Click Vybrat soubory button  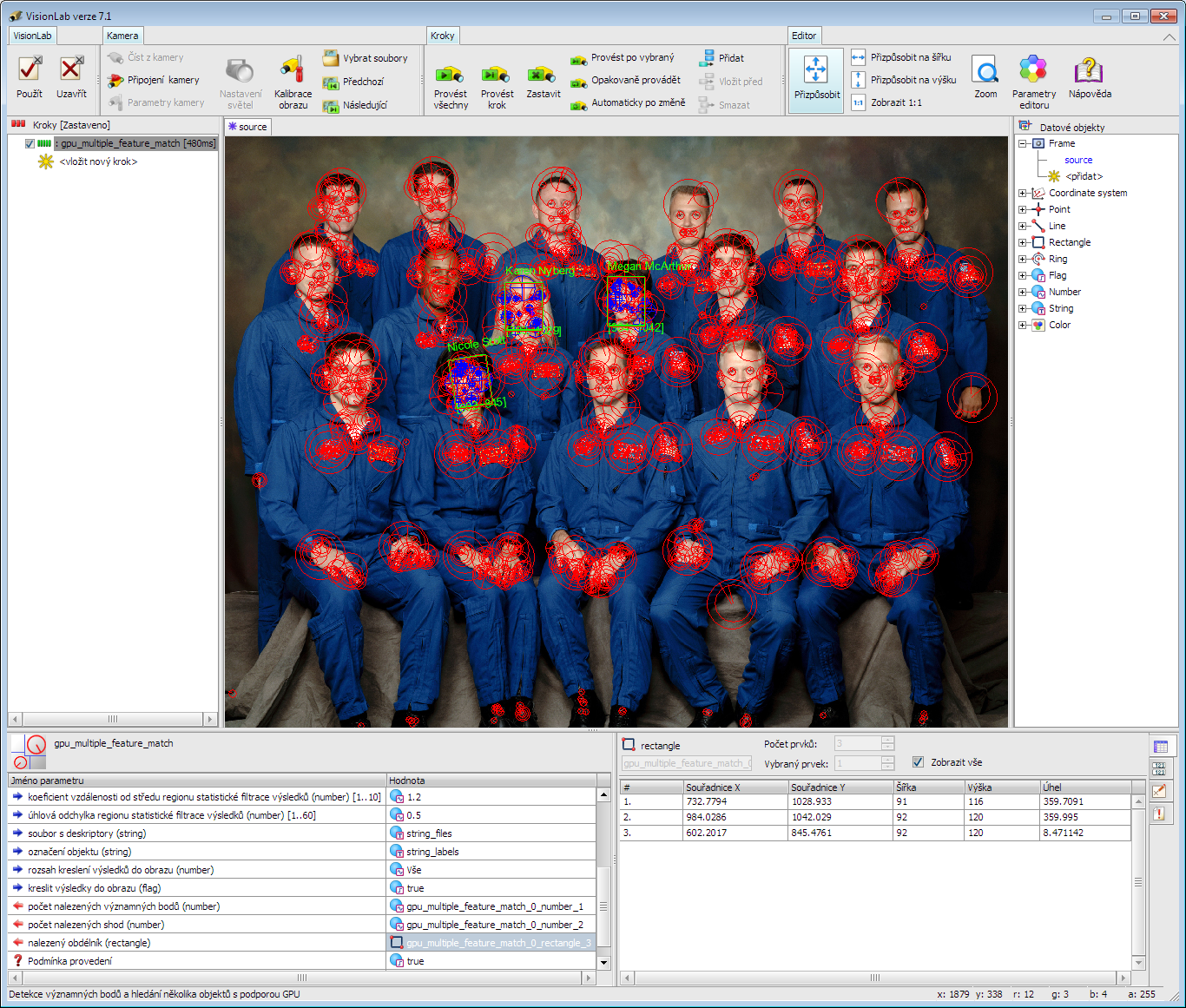click(366, 58)
